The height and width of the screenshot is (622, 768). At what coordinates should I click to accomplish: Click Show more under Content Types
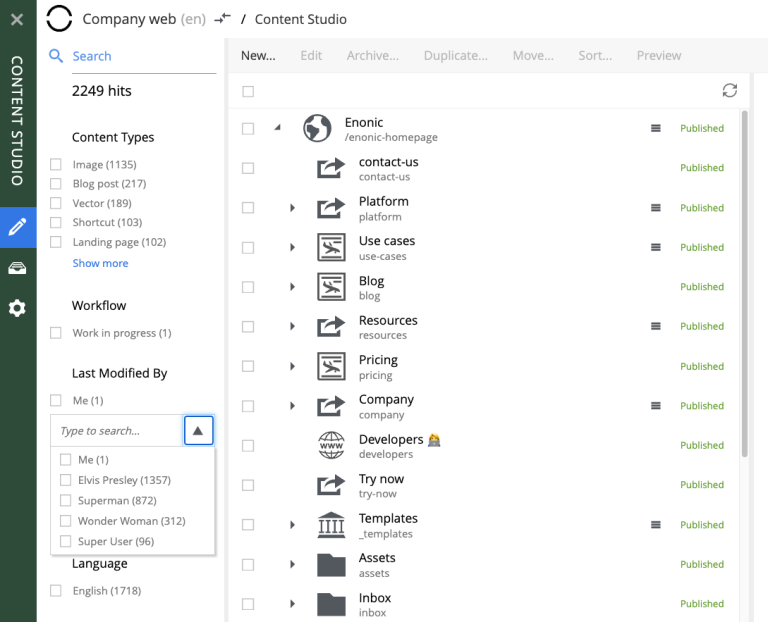tap(100, 263)
